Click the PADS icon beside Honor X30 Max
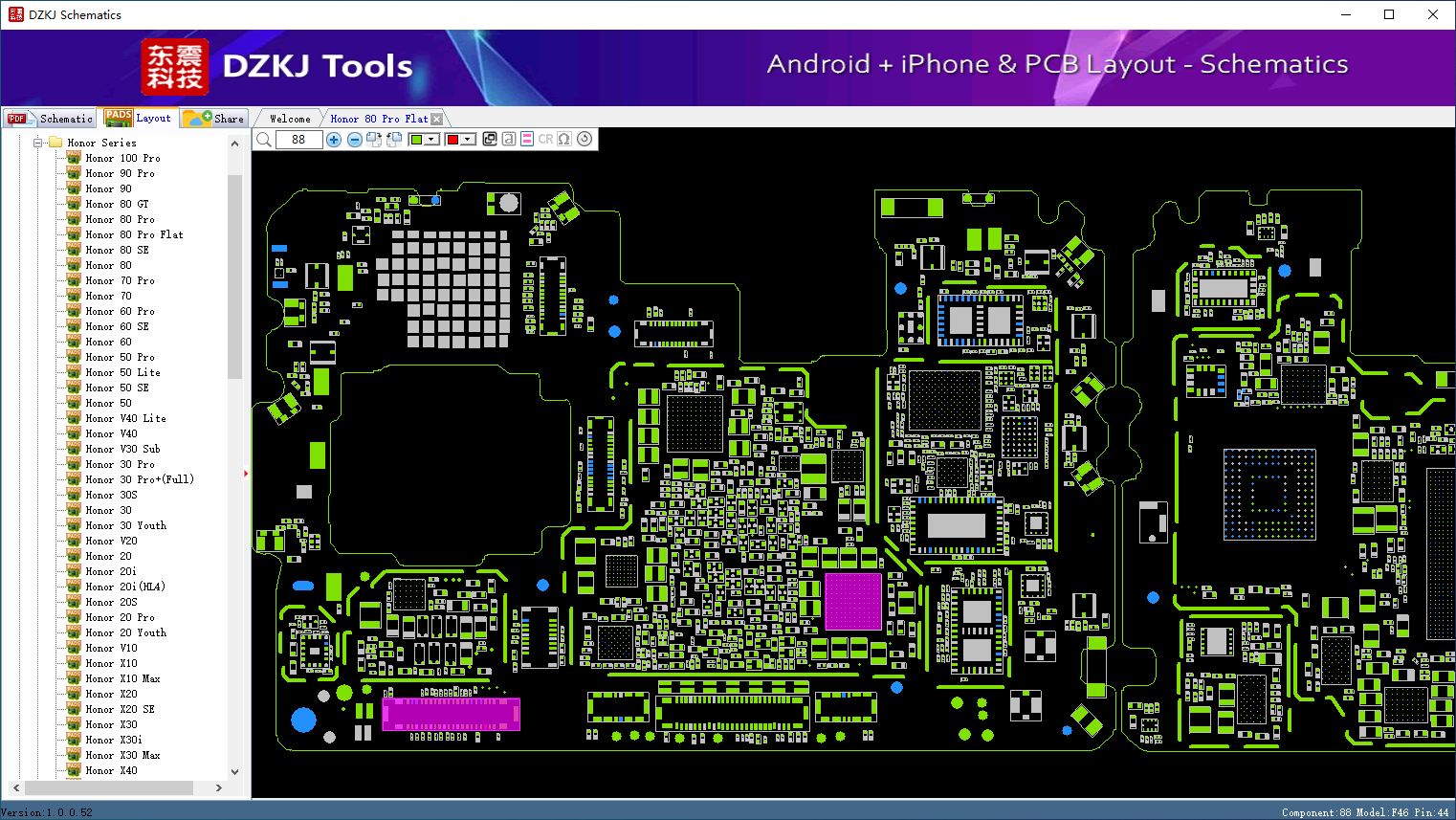The width and height of the screenshot is (1456, 820). pyautogui.click(x=74, y=755)
